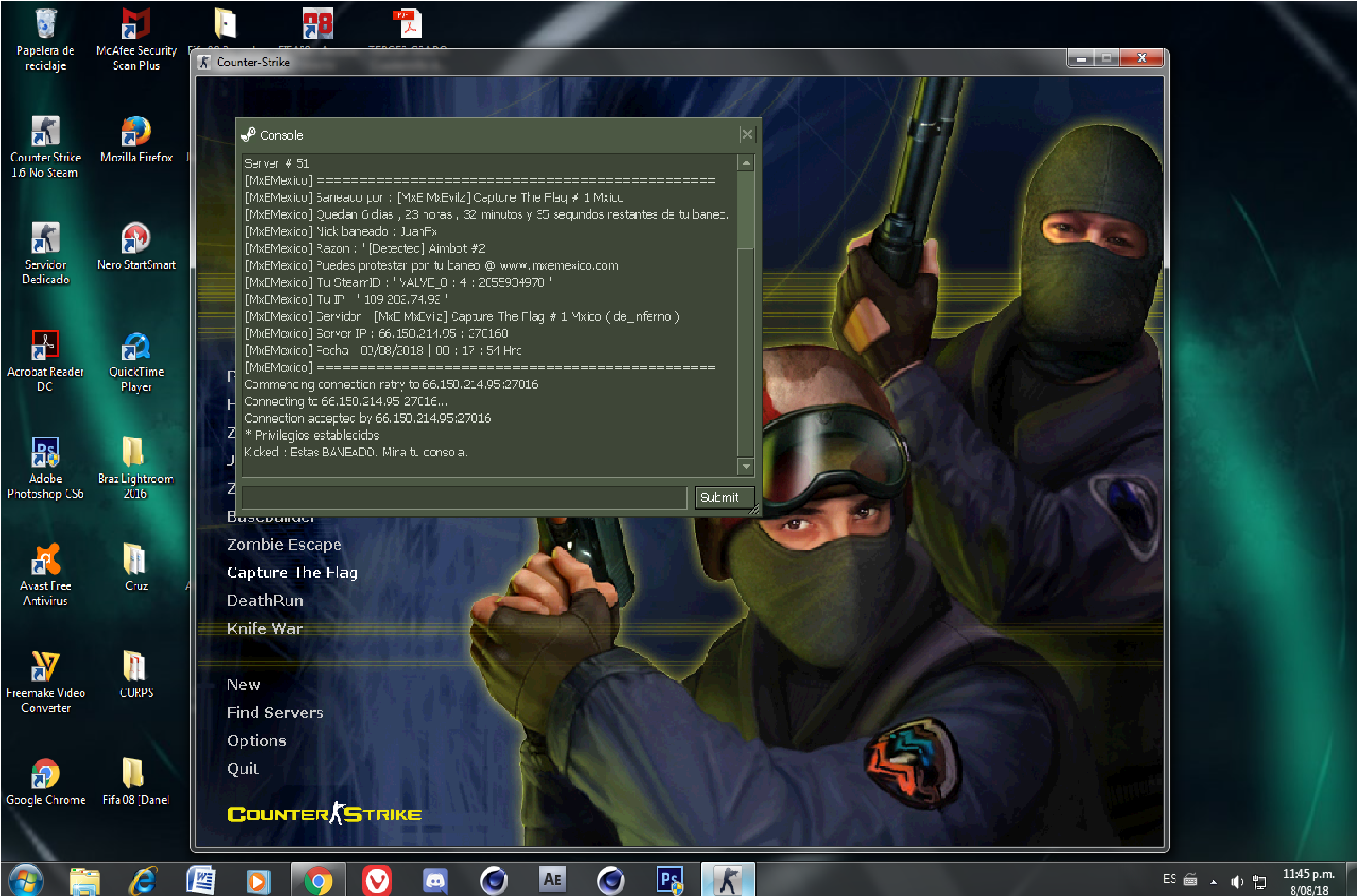Click the Console resize grip corner

point(754,509)
